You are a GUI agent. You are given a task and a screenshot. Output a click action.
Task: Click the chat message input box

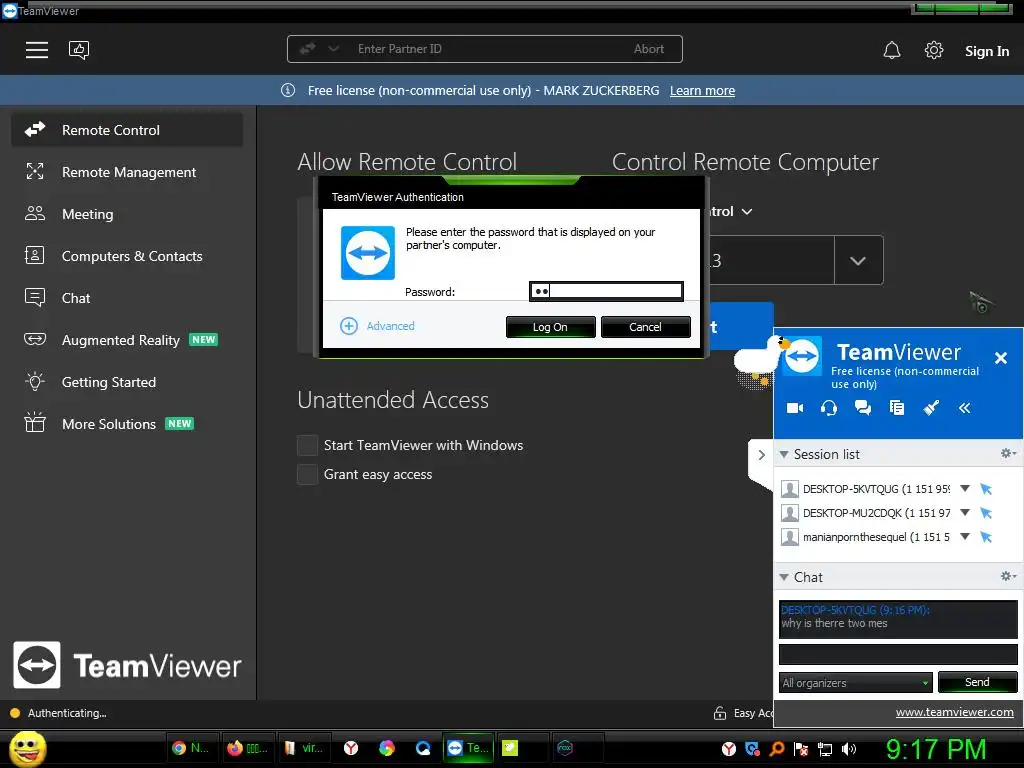point(898,654)
